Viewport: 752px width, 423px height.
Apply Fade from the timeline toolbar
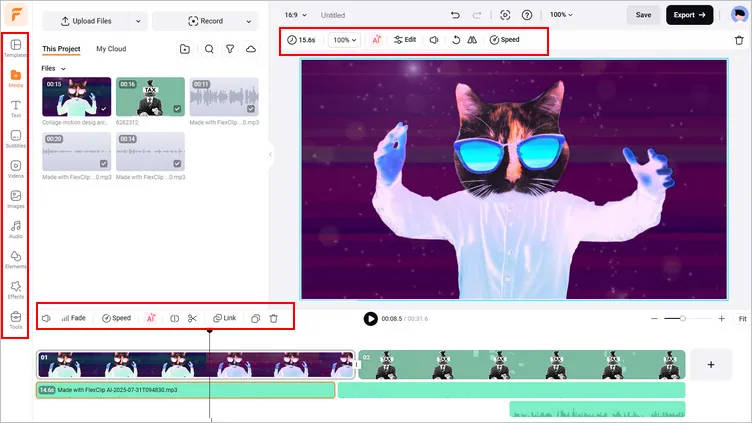(x=73, y=318)
